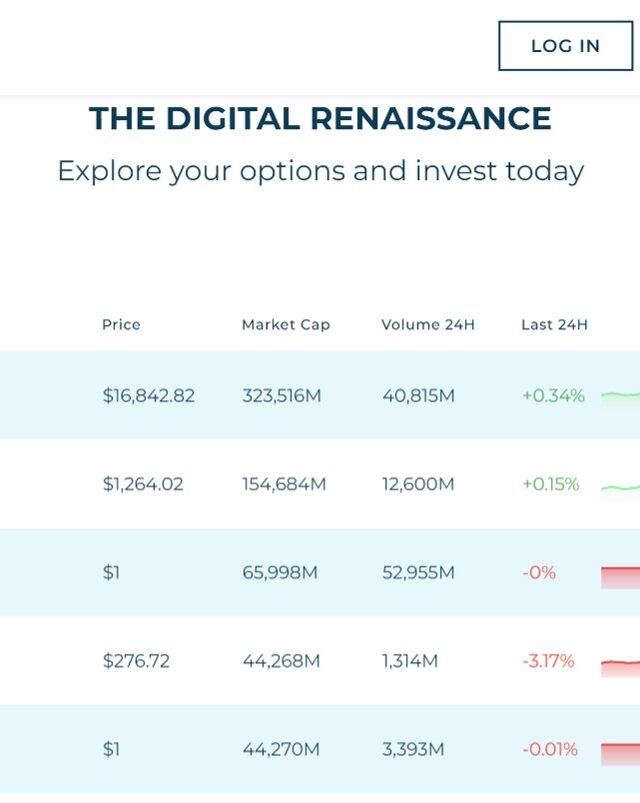View red sparkline chart beside -0%

pos(620,576)
